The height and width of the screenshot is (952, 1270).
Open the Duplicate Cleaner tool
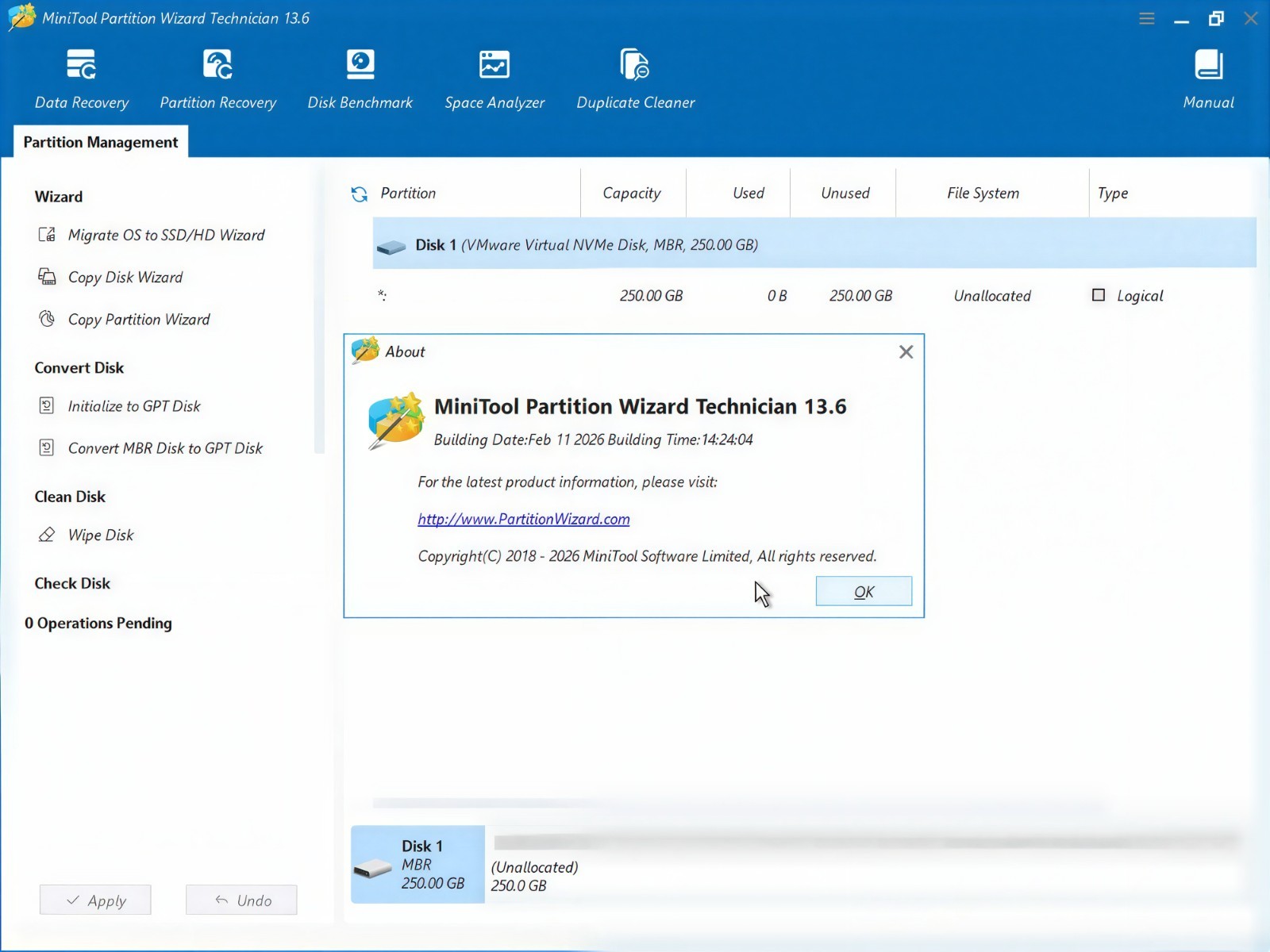(x=635, y=79)
